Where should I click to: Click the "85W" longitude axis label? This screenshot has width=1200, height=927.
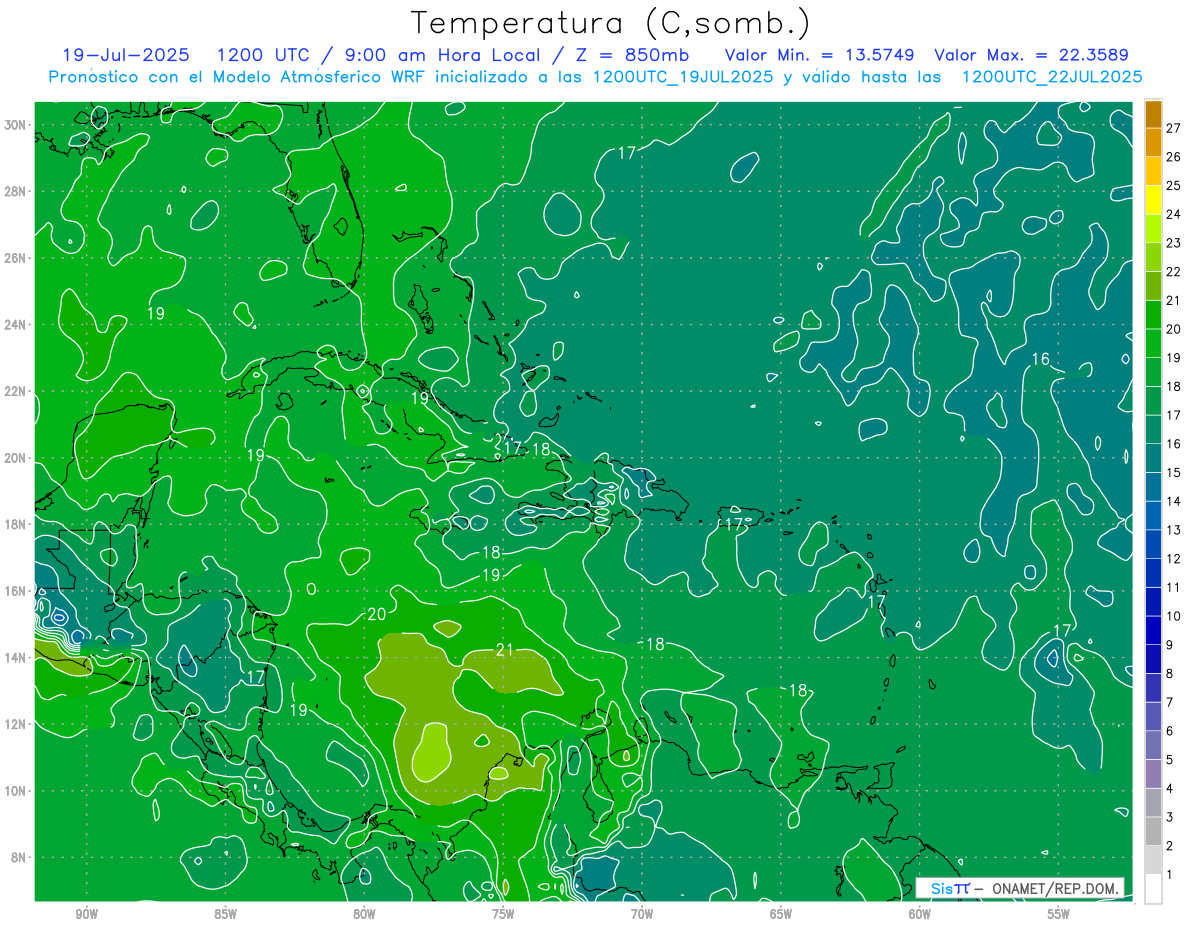[225, 913]
